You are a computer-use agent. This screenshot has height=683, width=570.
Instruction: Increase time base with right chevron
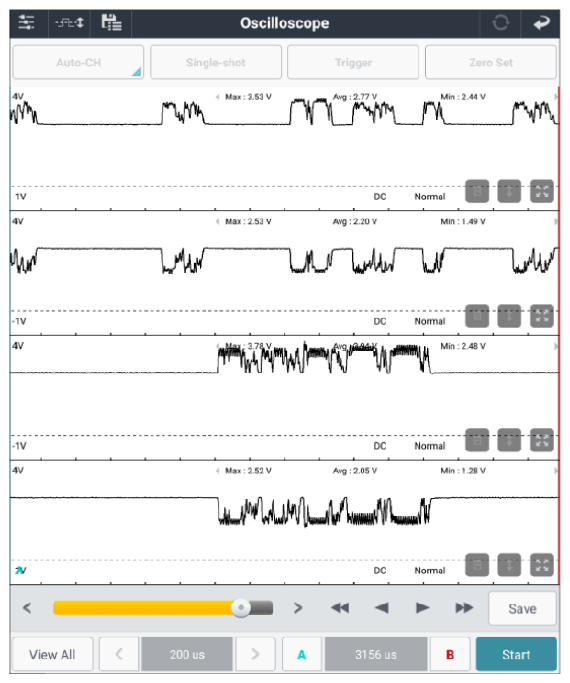point(255,654)
